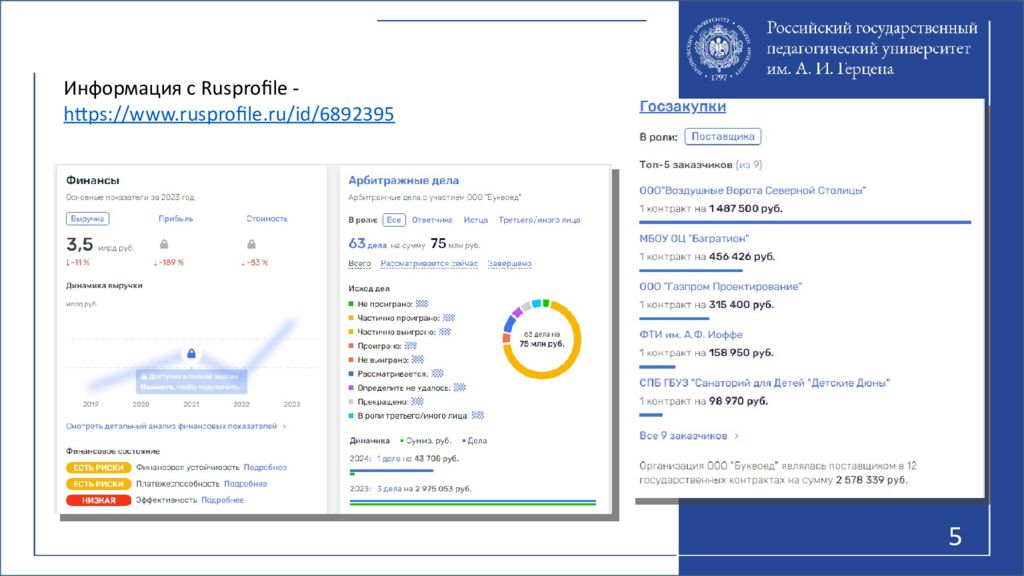
Task: Click the revenue value 3,5 млрд руб.
Action: [x=100, y=245]
